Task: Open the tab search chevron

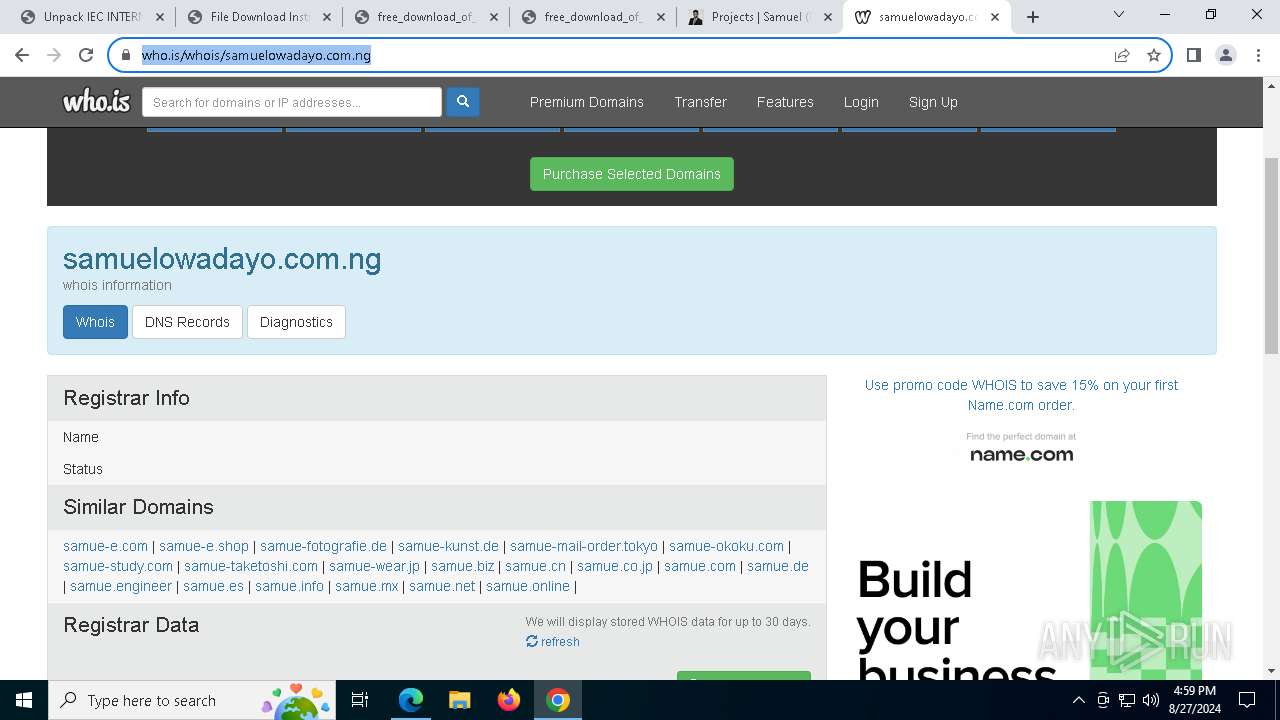Action: [1119, 15]
